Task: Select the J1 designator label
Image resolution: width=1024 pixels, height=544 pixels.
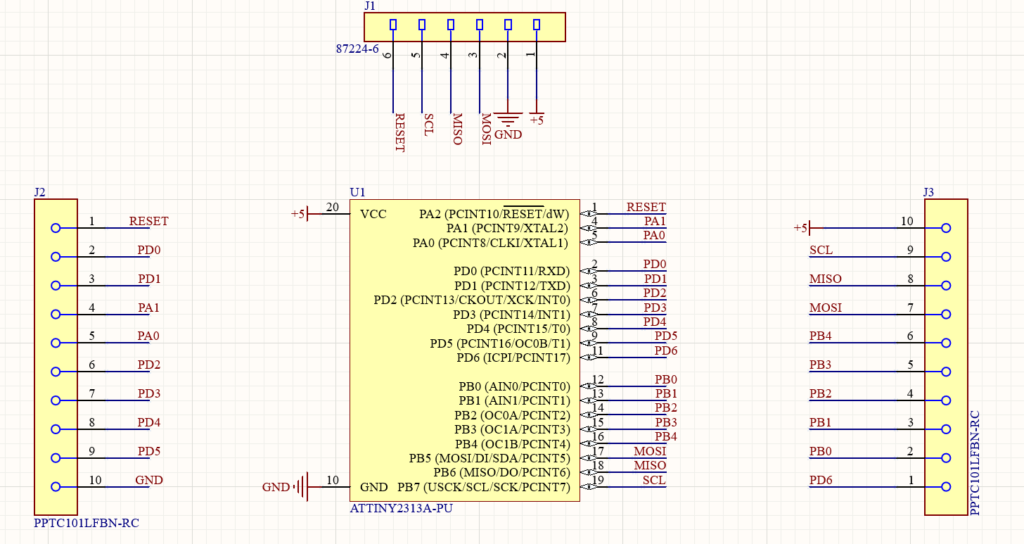Action: 370,6
